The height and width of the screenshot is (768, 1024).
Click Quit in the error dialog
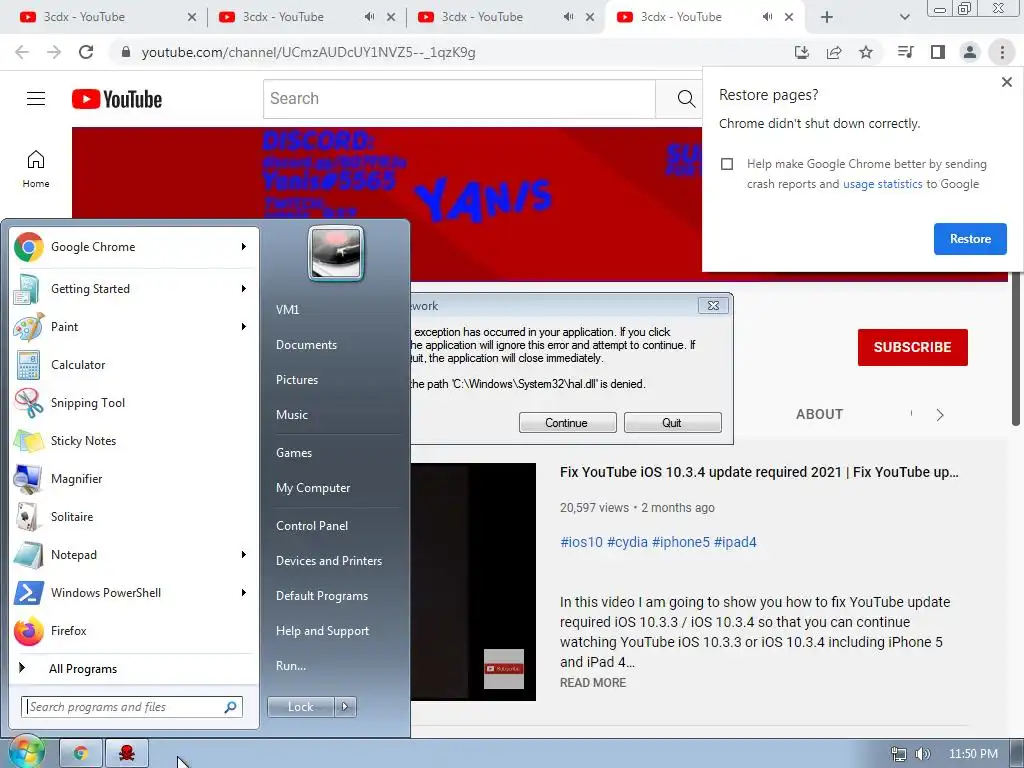pos(672,423)
